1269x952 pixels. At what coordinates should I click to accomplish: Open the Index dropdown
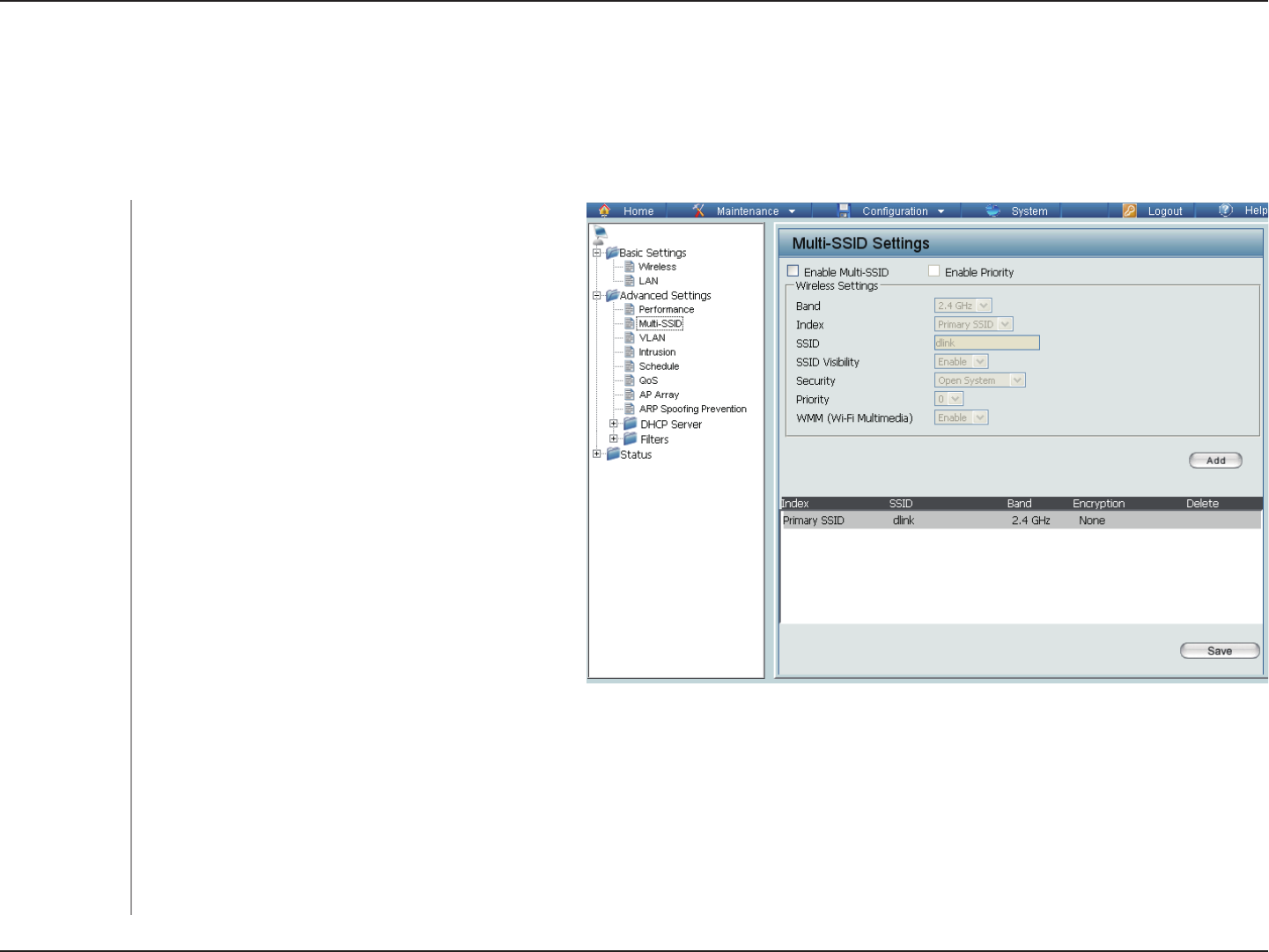(x=973, y=324)
